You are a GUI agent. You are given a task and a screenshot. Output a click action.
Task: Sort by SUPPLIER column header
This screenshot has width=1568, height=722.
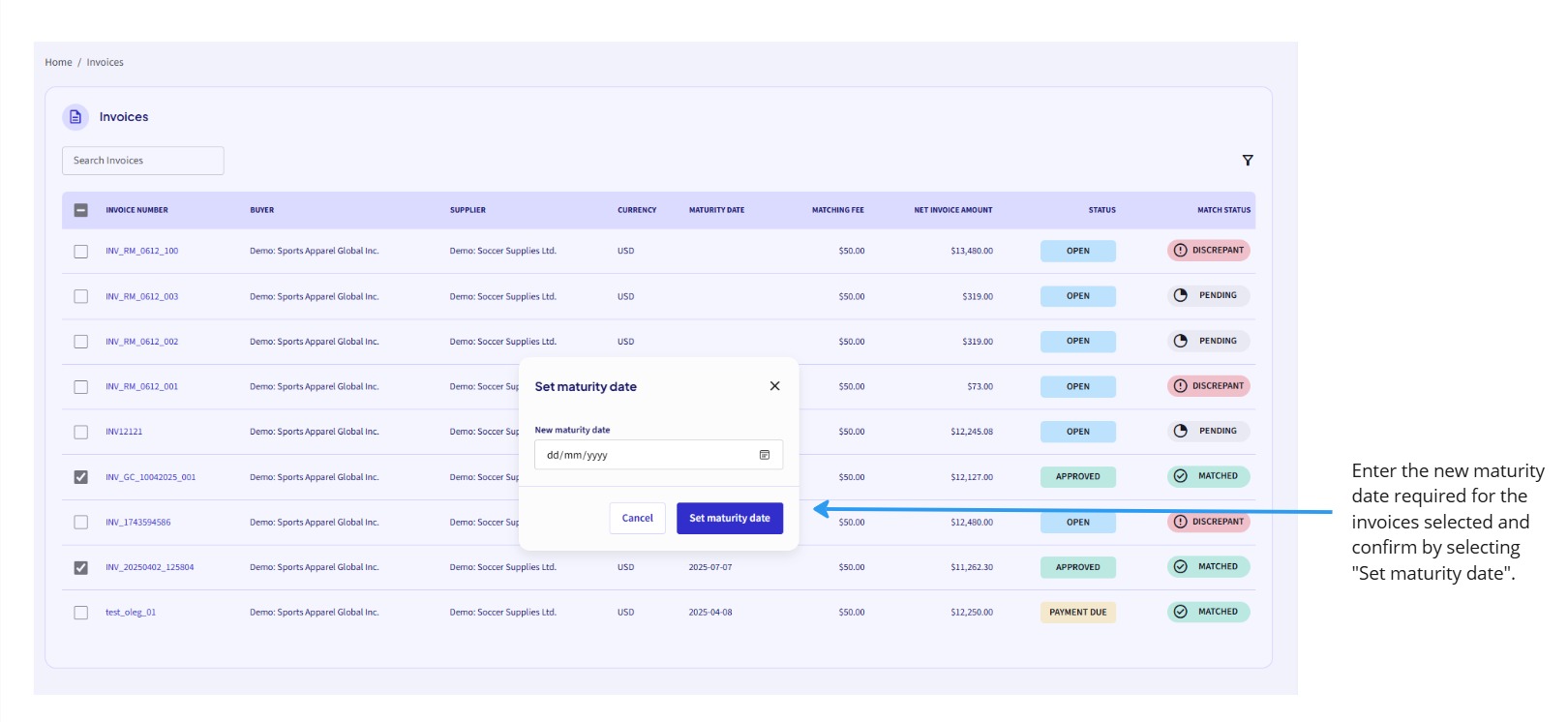(x=467, y=210)
